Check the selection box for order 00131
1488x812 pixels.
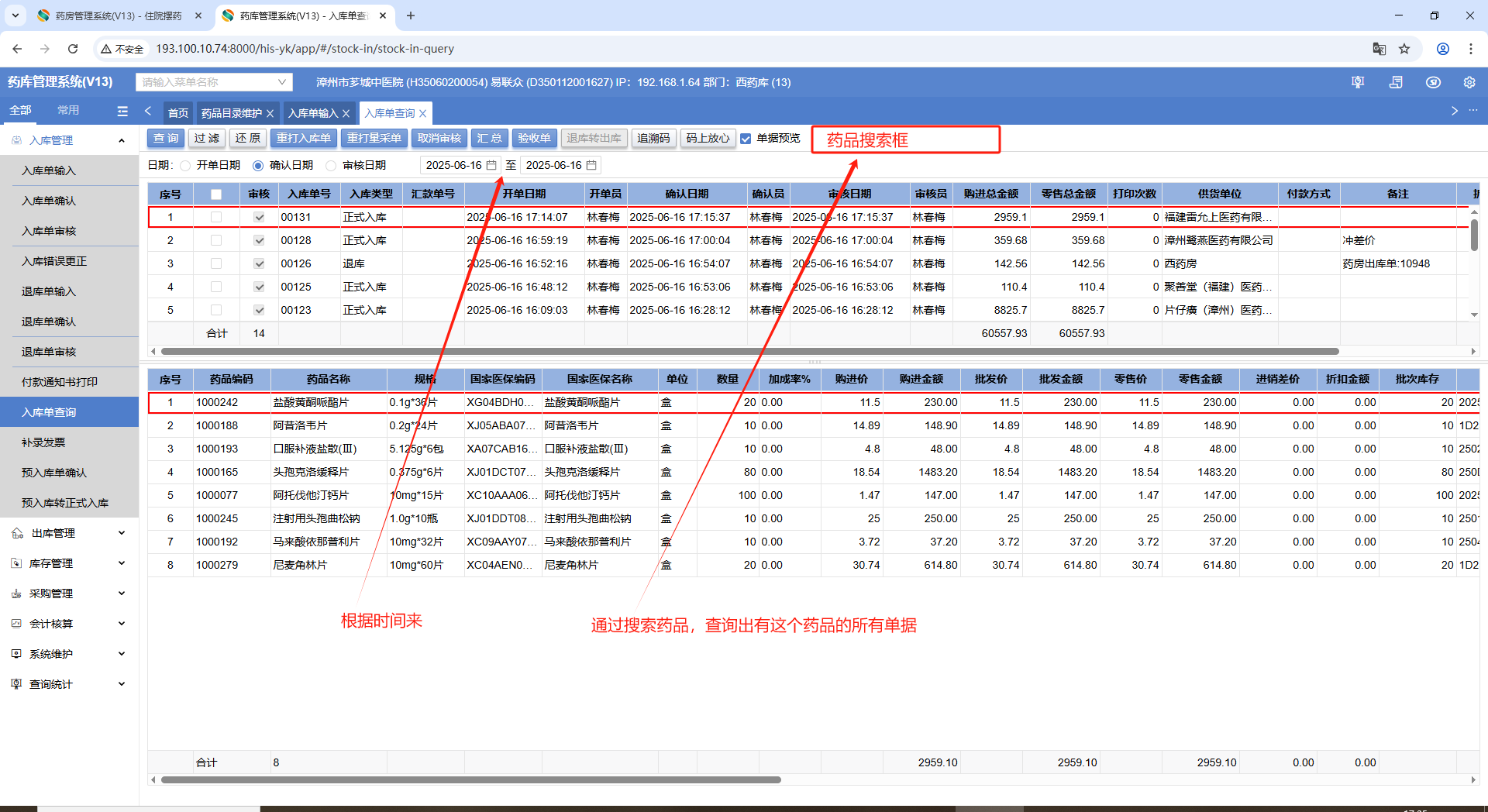(x=216, y=218)
